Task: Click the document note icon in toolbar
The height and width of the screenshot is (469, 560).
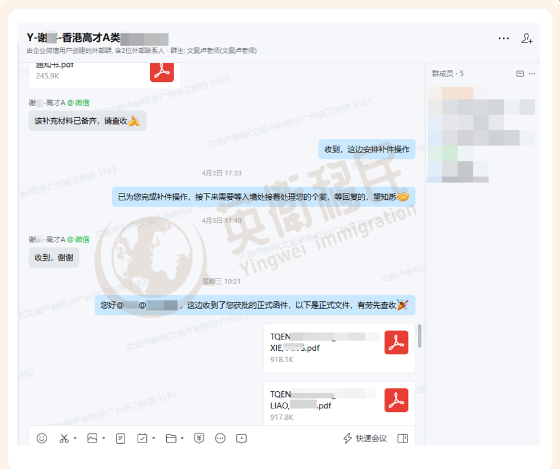Action: (x=120, y=438)
